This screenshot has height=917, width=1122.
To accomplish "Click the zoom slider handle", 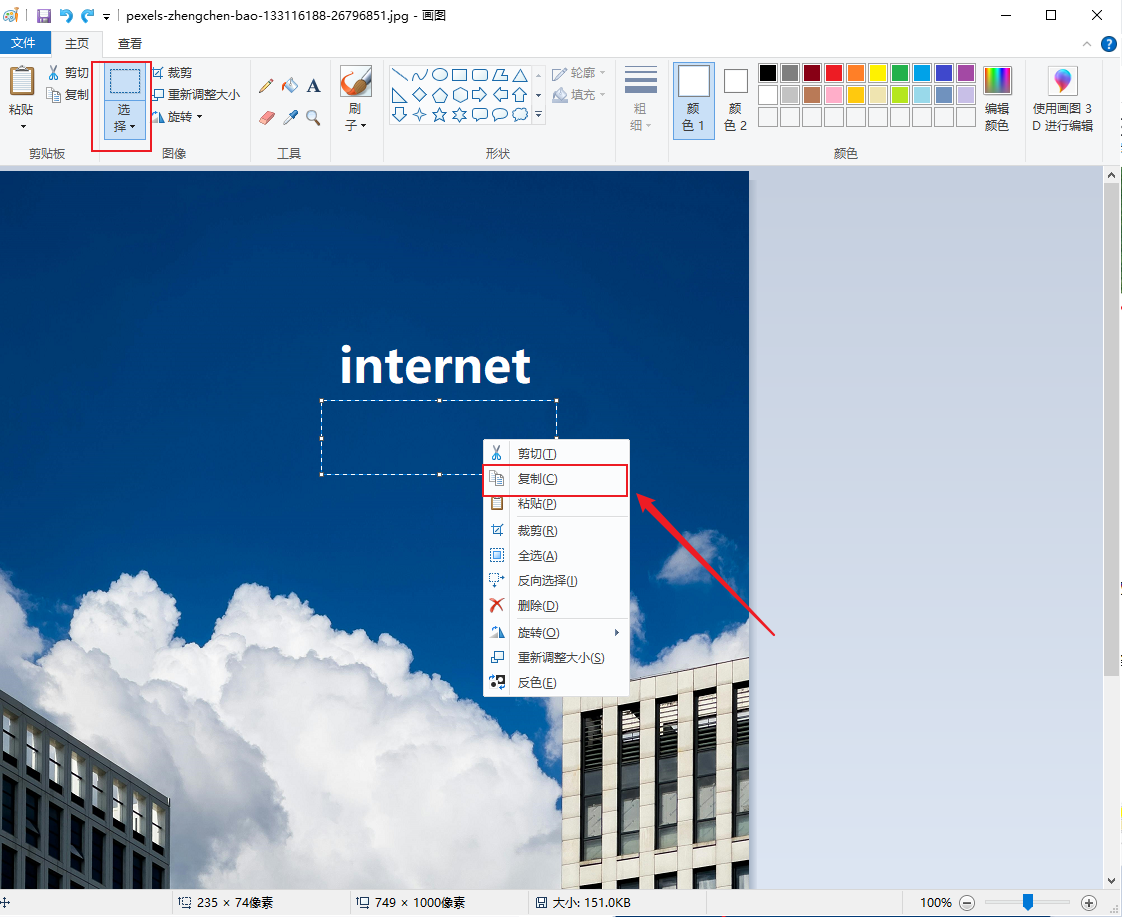I will pyautogui.click(x=1028, y=903).
